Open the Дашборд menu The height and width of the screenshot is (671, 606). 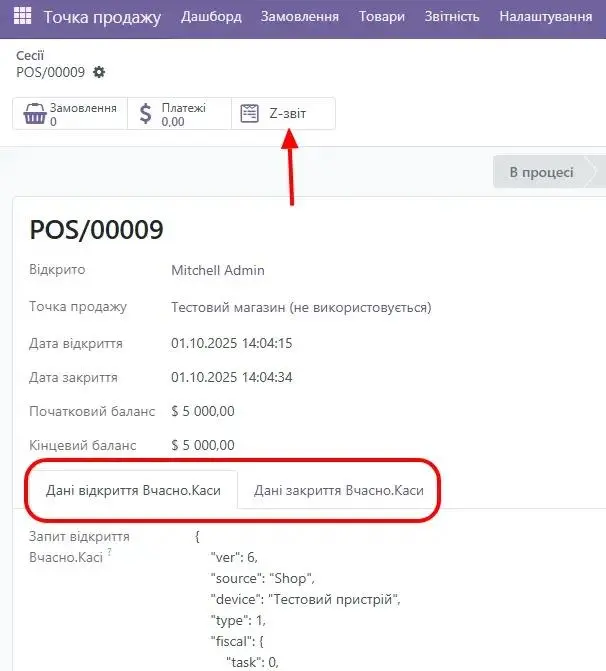[x=211, y=17]
